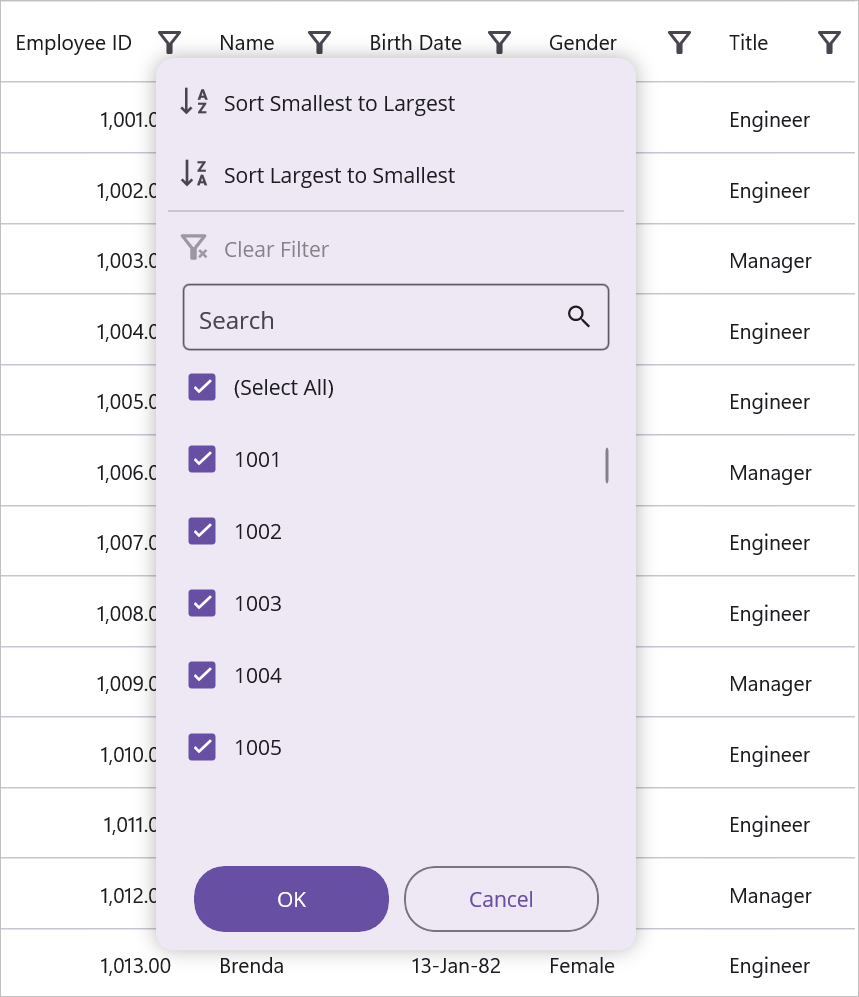
Task: Uncheck the 1005 value checkbox
Action: 202,747
